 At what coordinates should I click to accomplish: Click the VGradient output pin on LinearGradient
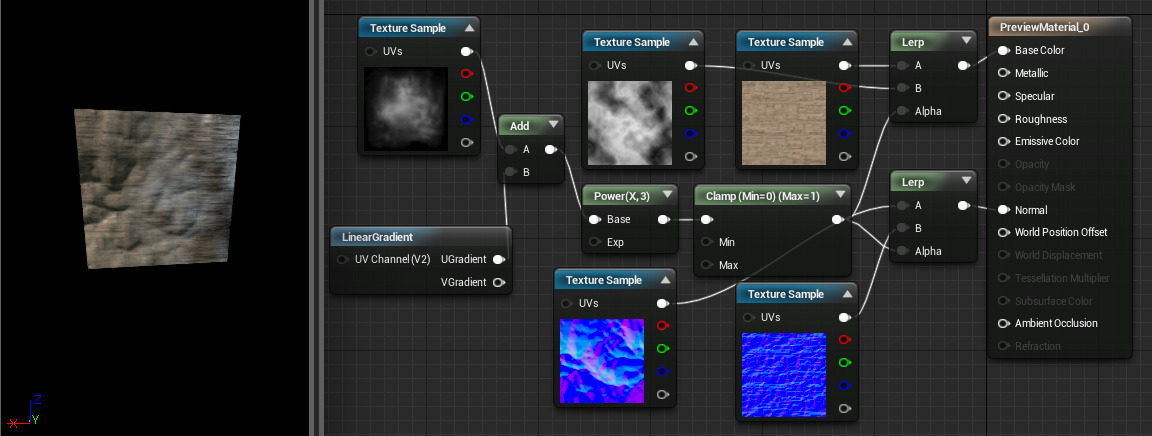coord(498,282)
